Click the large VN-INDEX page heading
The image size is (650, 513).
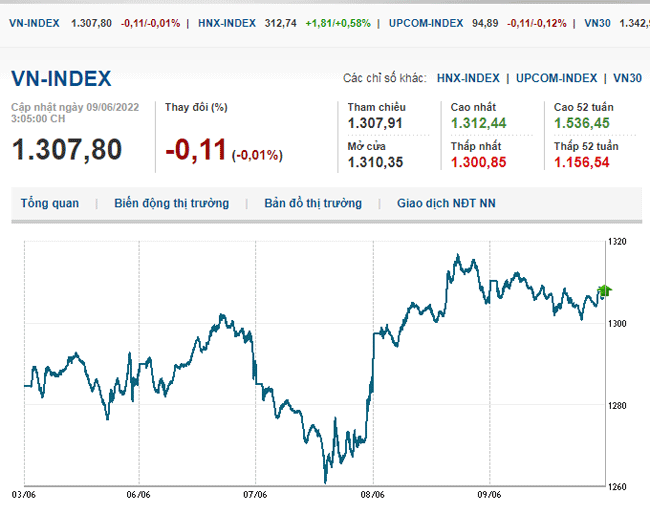tap(61, 80)
